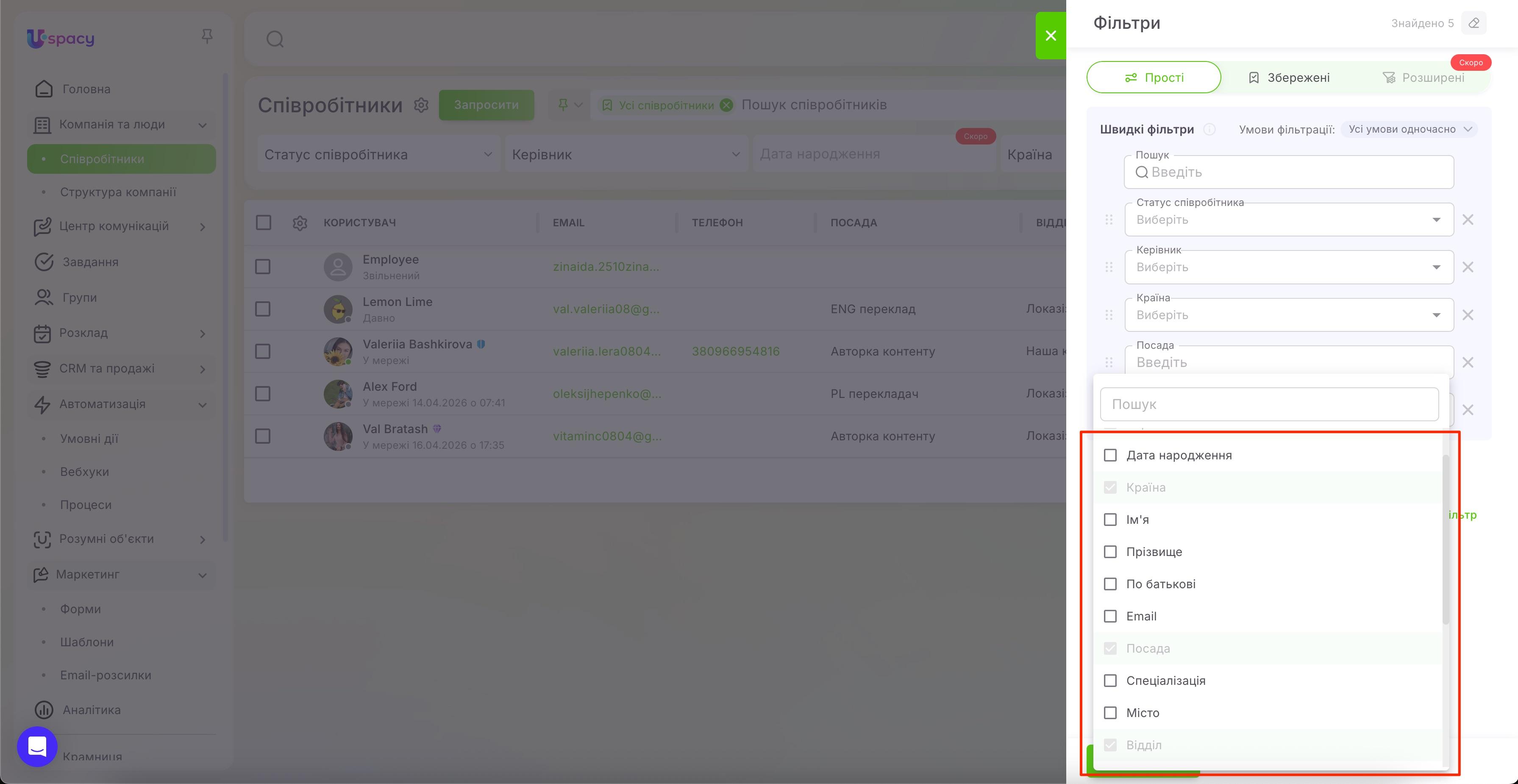Switch to the Збережені filters tab

(1289, 77)
